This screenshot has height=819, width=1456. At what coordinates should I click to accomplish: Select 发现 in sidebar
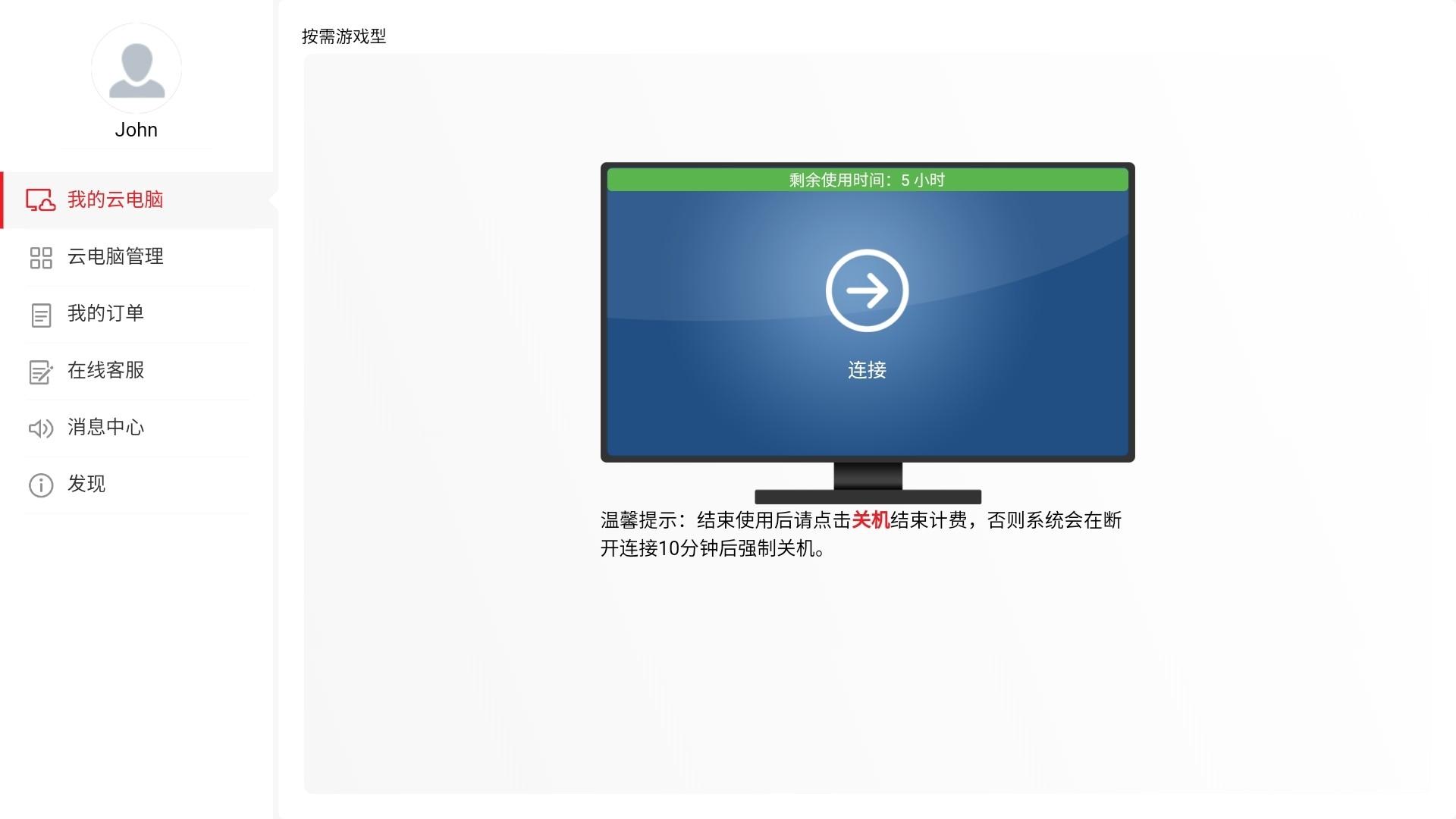point(86,484)
